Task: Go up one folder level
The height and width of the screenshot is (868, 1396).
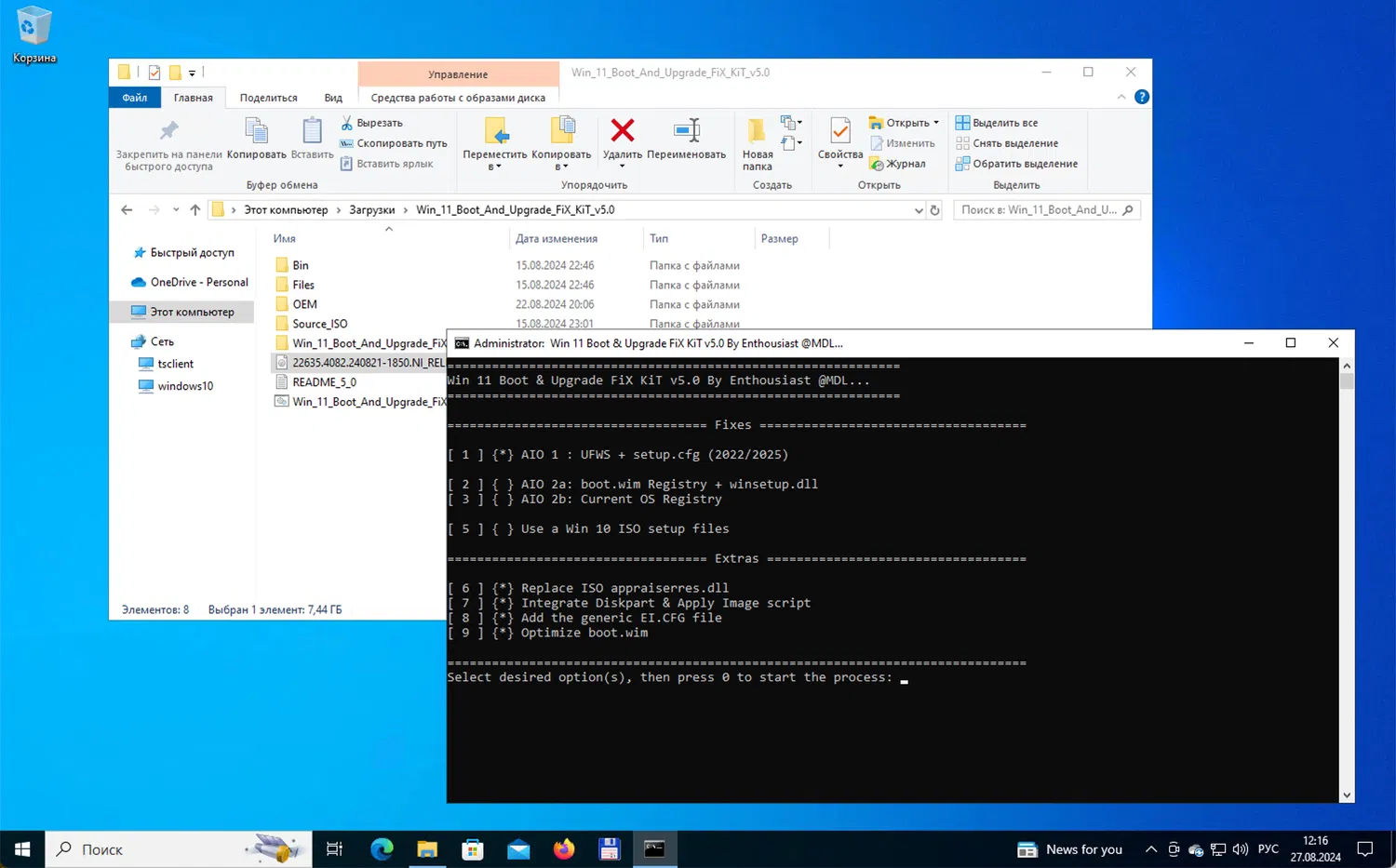Action: click(x=195, y=210)
